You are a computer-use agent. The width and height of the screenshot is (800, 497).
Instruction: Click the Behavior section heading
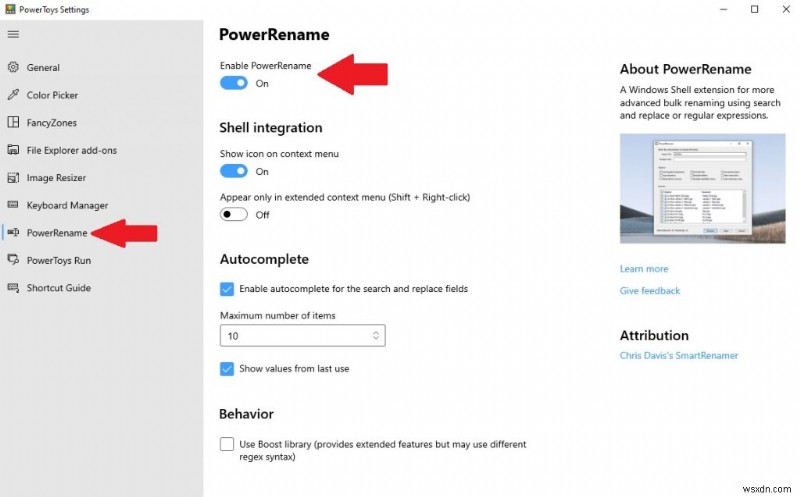click(246, 414)
